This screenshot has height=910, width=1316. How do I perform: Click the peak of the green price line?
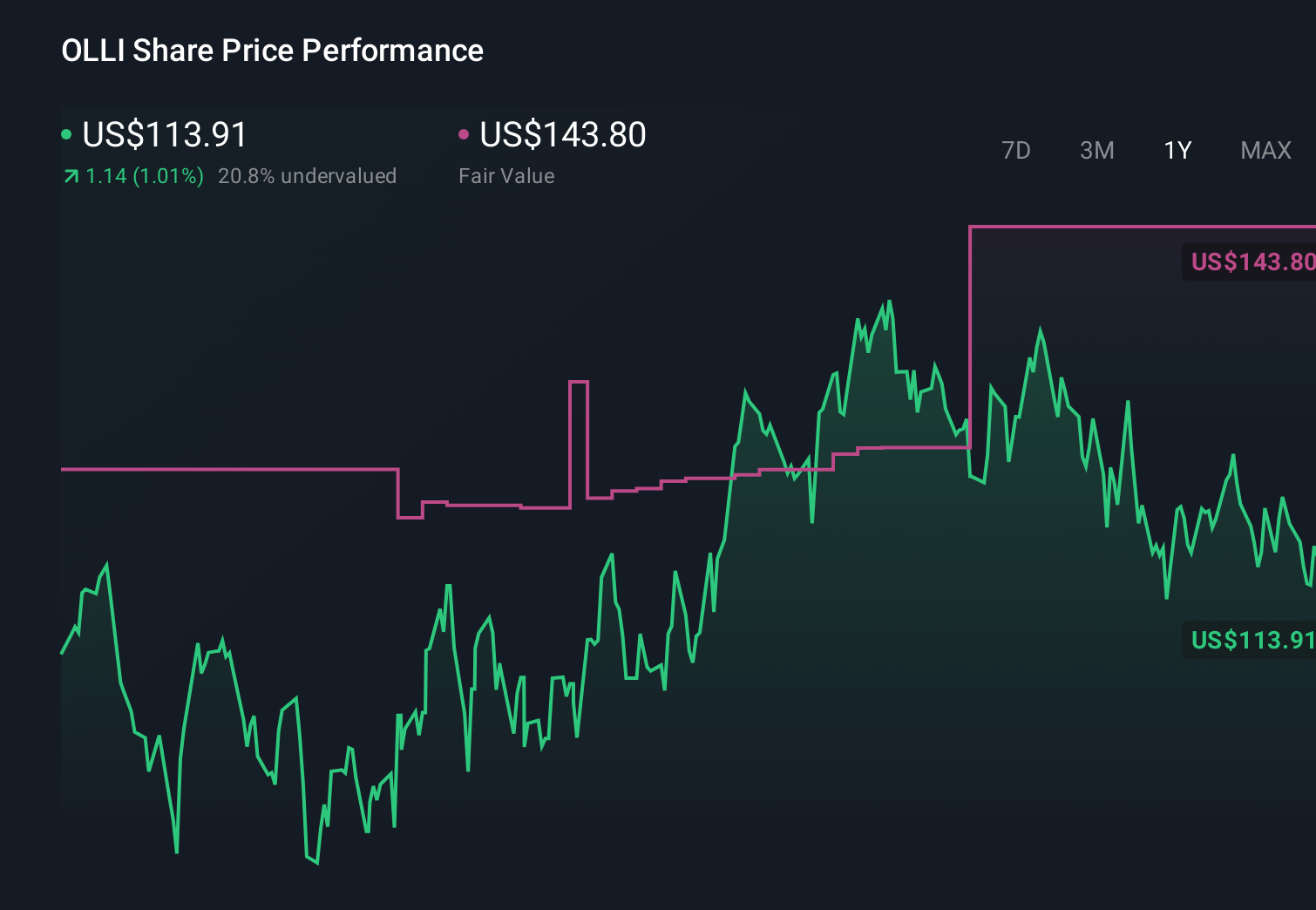coord(889,301)
